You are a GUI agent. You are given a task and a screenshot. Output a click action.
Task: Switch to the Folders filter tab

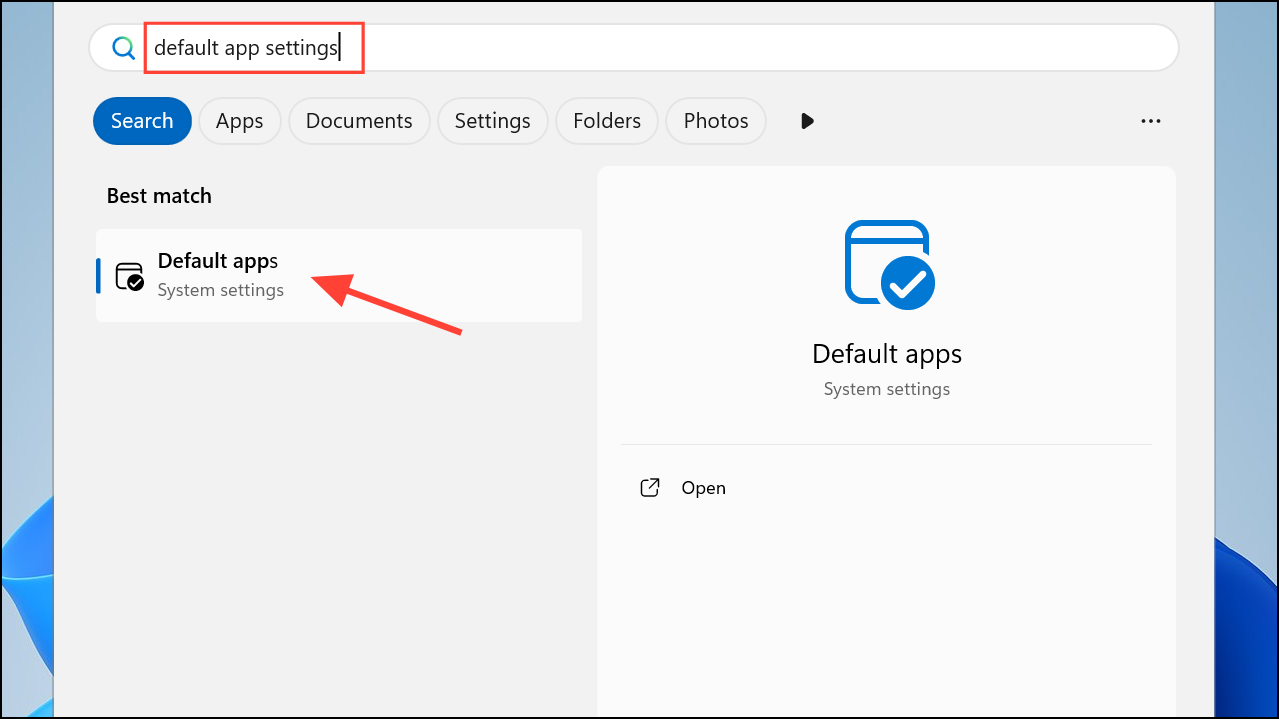point(607,121)
